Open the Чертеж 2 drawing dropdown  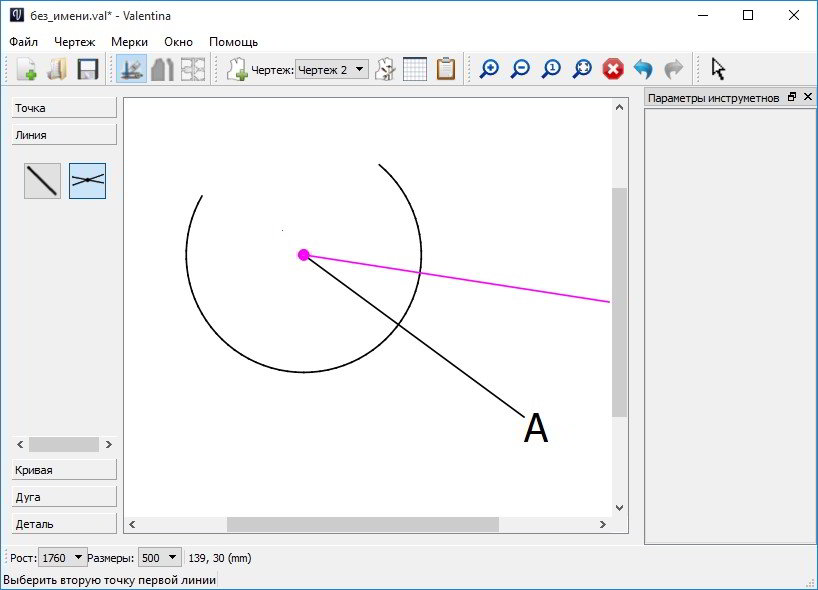pyautogui.click(x=332, y=69)
